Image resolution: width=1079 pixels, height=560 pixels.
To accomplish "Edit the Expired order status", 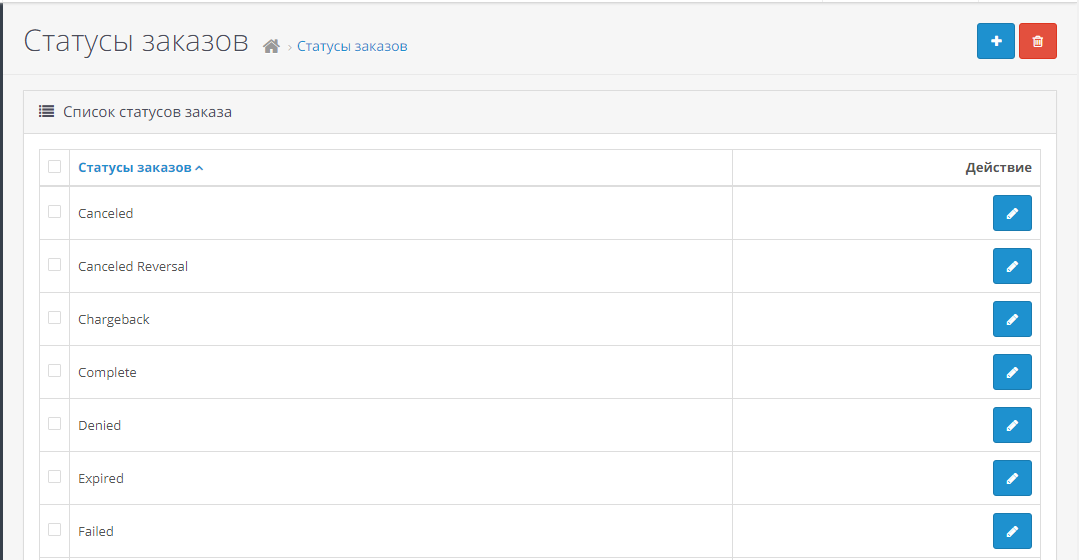I will (x=1011, y=478).
